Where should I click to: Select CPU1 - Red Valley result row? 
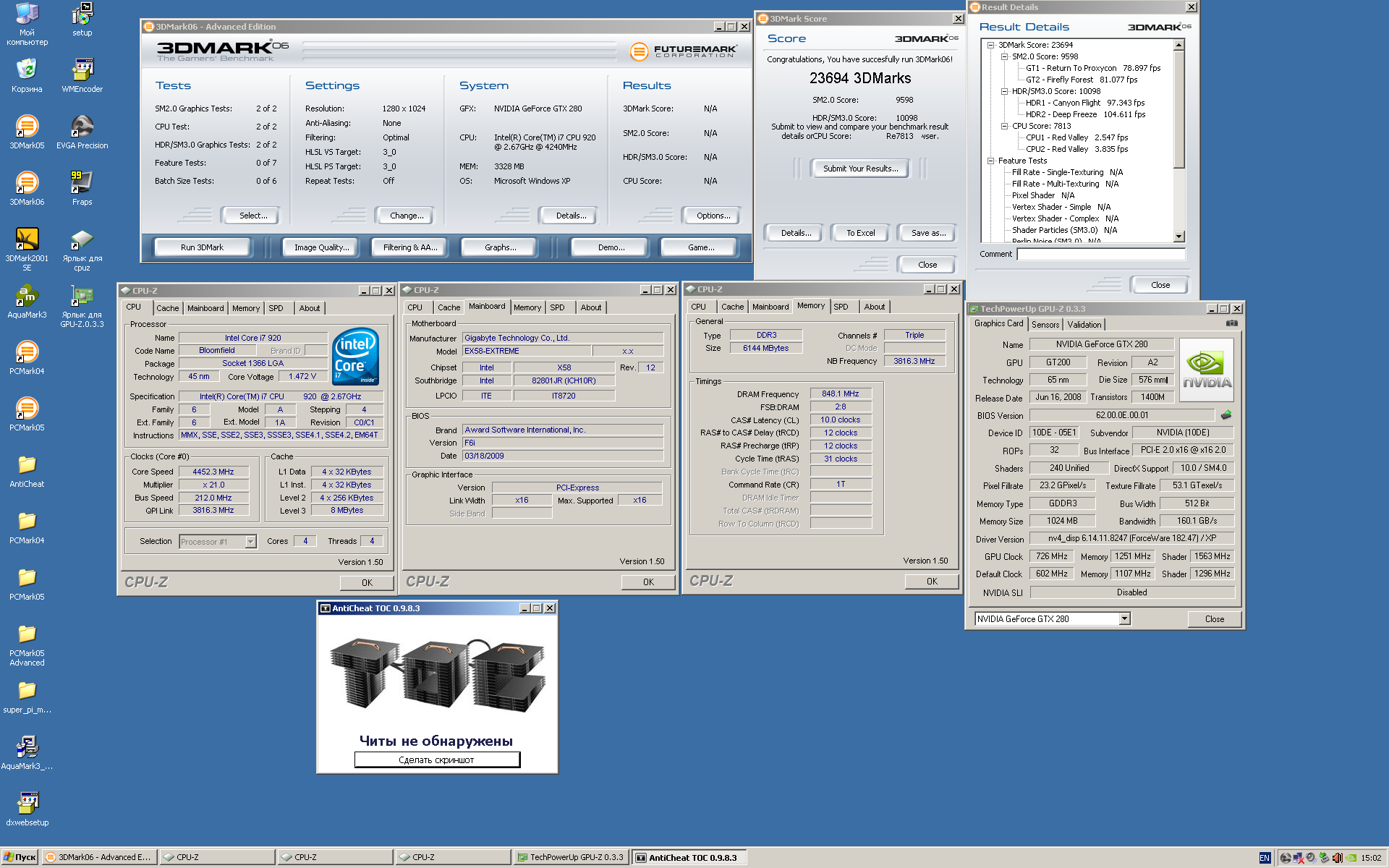(x=1076, y=137)
